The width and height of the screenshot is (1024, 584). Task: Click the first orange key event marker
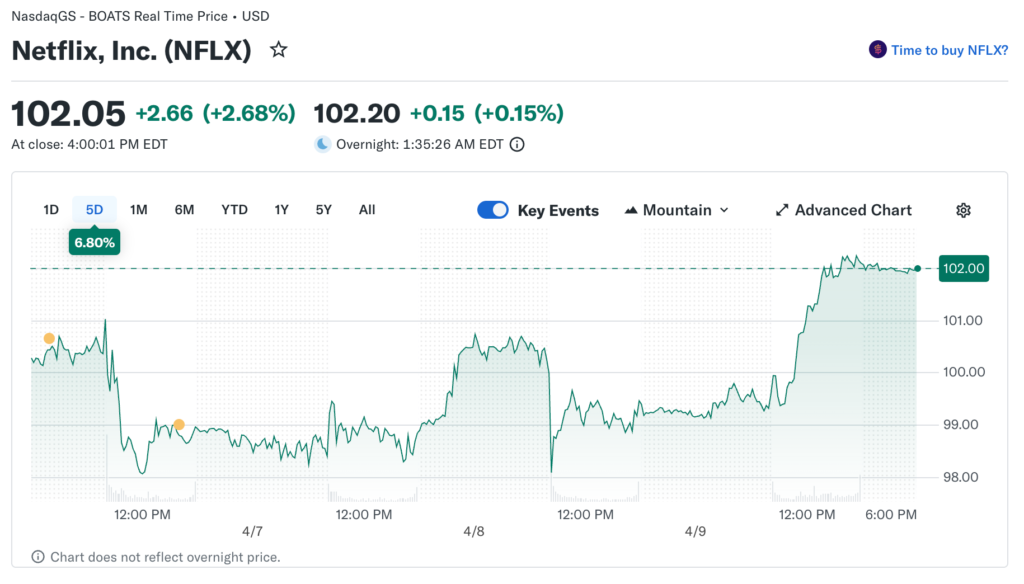(x=49, y=339)
